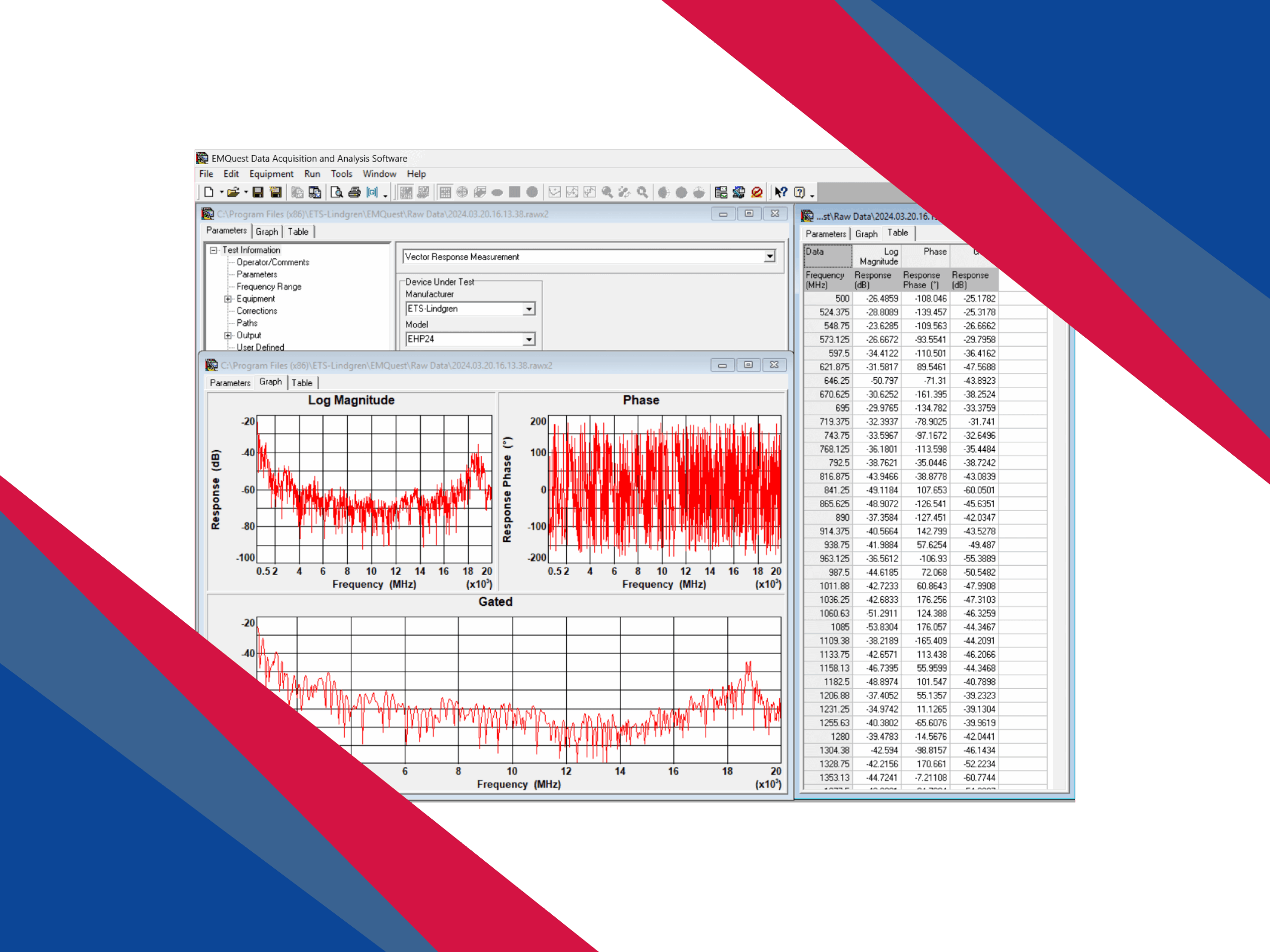
Task: Select Frequency Range in the tree
Action: click(269, 287)
